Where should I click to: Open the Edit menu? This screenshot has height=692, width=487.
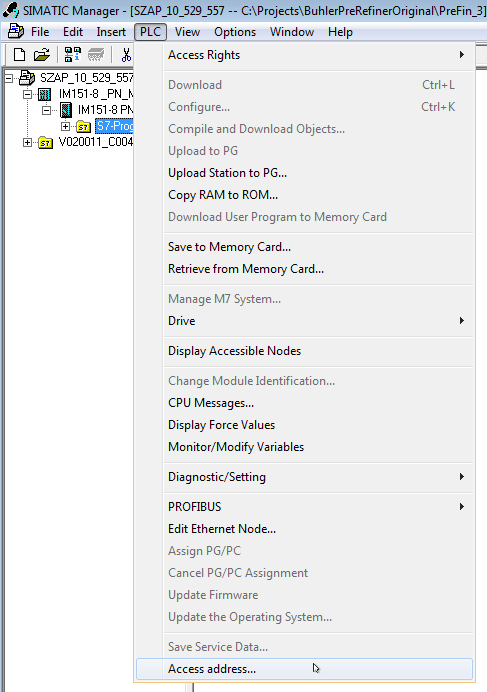click(x=73, y=32)
